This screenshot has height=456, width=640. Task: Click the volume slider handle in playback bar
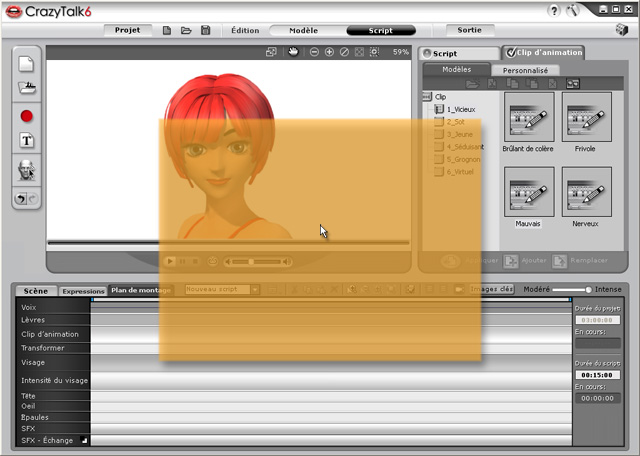click(251, 262)
